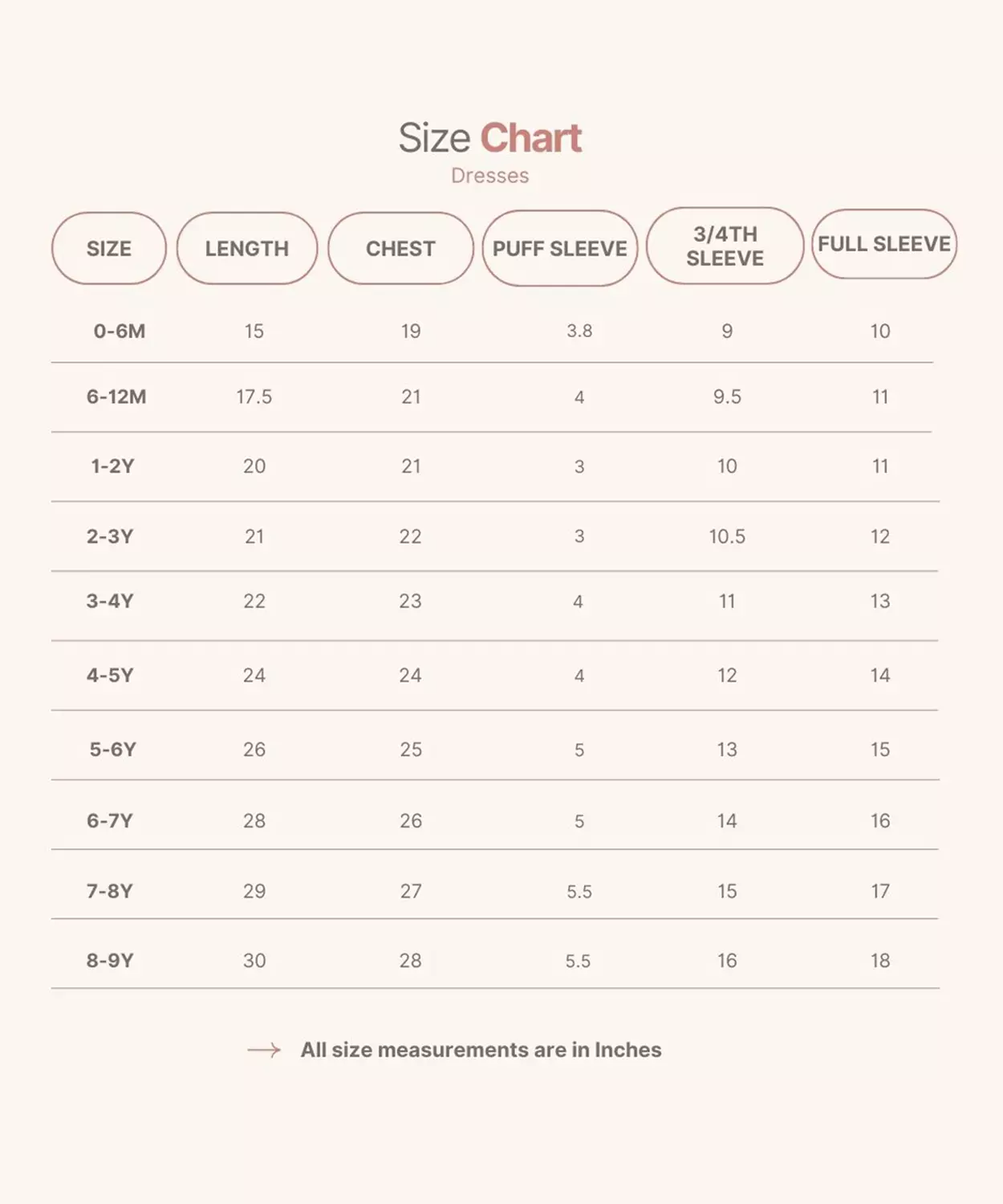Select the 0-6M size row label

pos(120,331)
